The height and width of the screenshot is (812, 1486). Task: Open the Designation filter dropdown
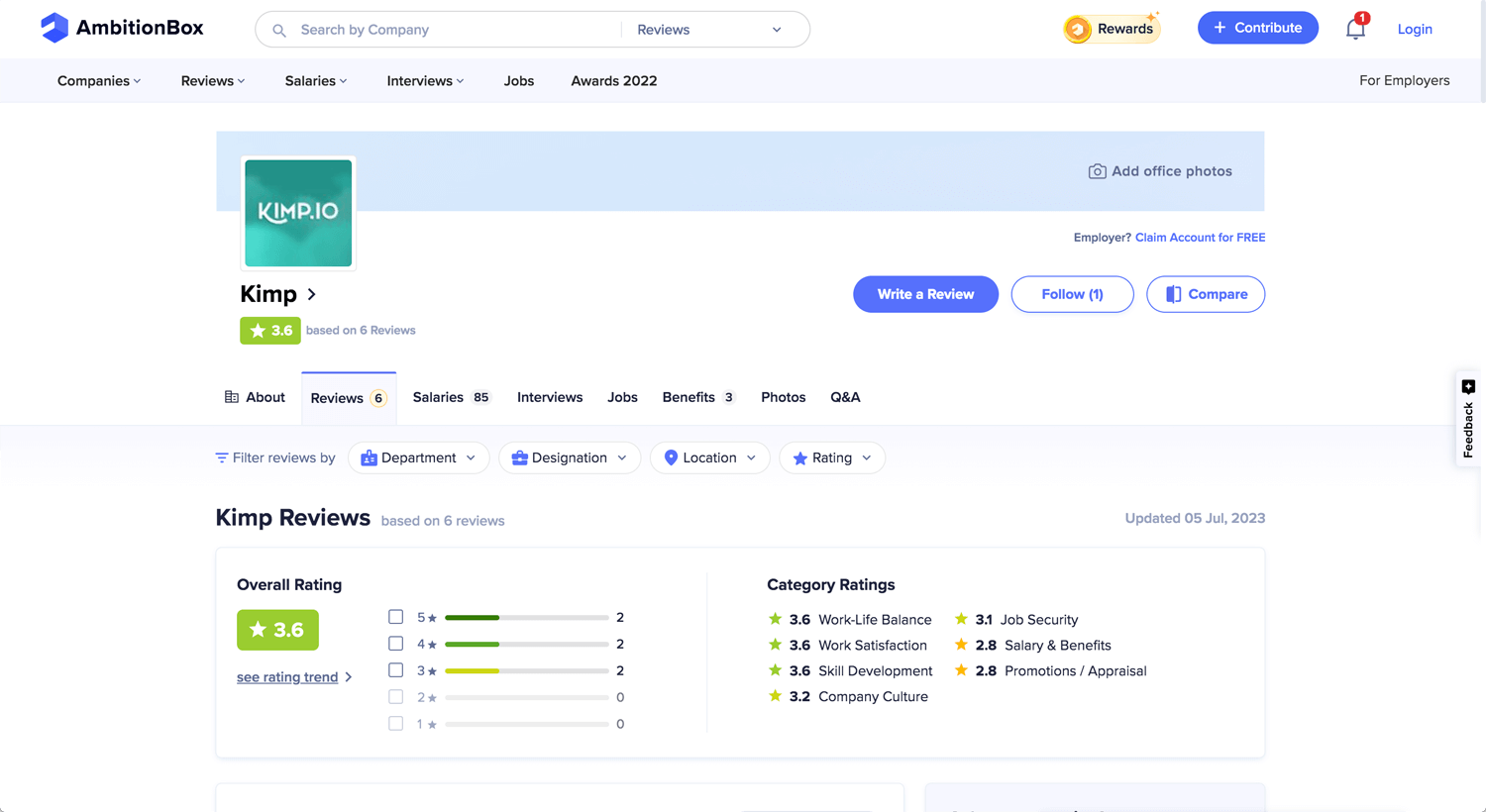(x=570, y=457)
